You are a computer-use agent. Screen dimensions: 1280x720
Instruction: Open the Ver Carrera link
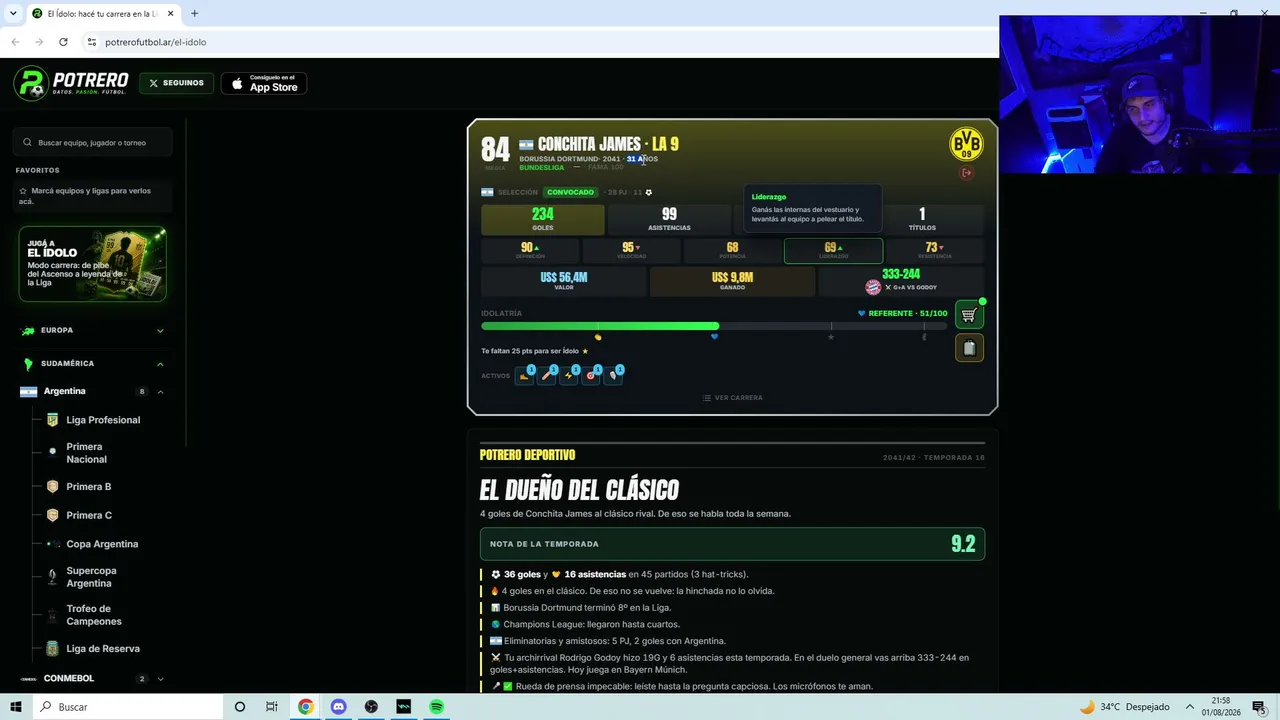coord(732,398)
